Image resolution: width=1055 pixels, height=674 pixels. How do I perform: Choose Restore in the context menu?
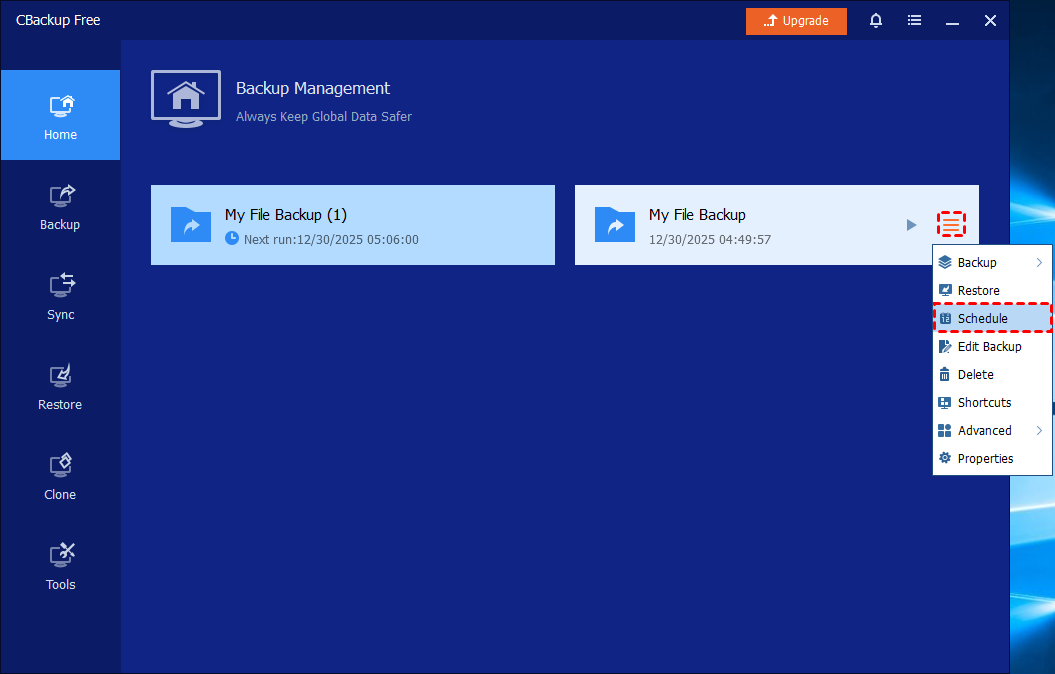click(x=978, y=291)
